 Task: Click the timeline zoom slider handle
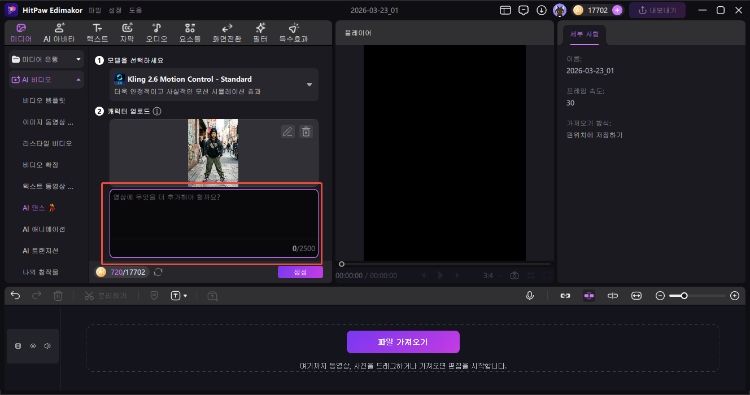[x=684, y=296]
